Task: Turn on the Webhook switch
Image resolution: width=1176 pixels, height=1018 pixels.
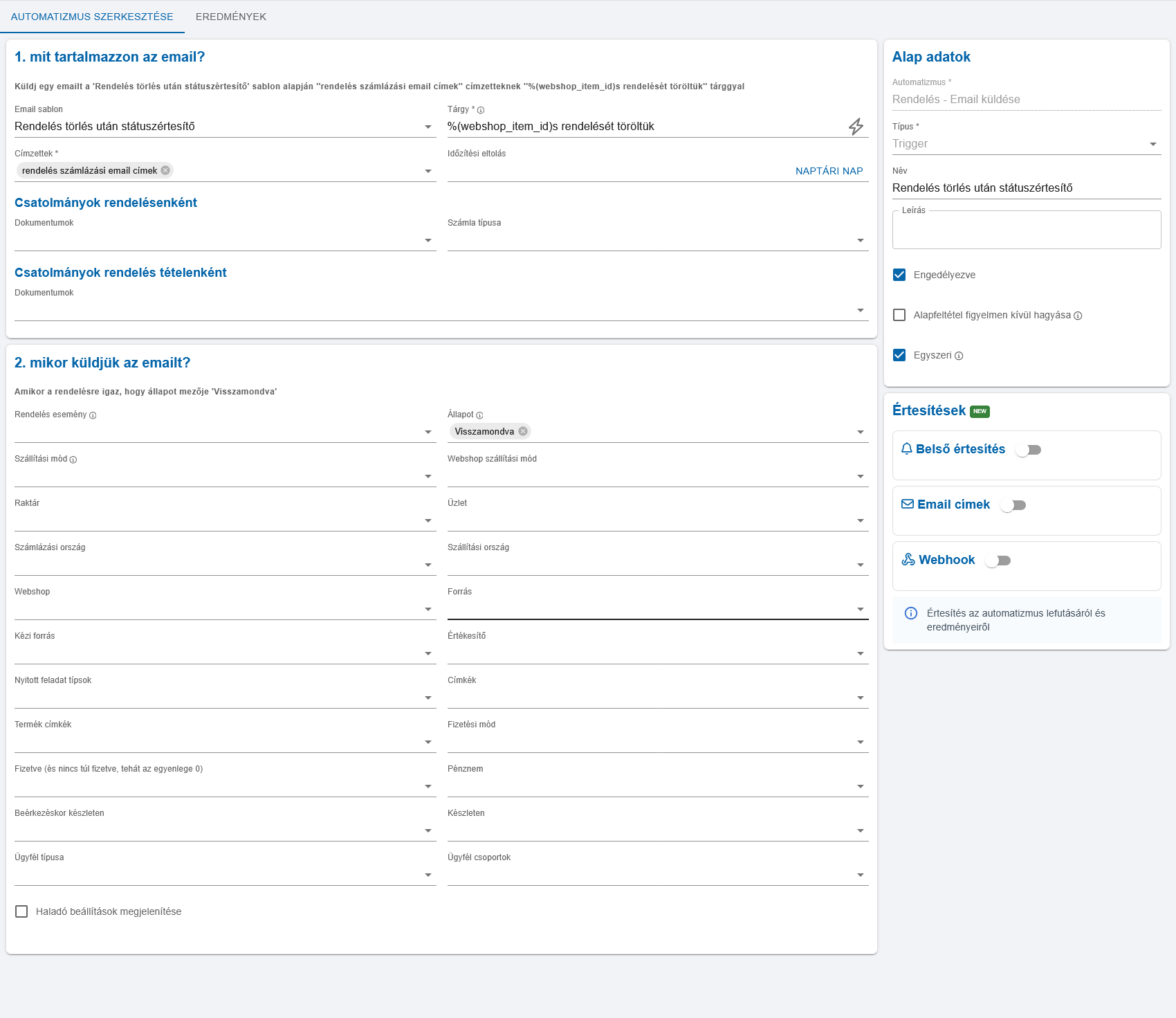Action: click(998, 561)
